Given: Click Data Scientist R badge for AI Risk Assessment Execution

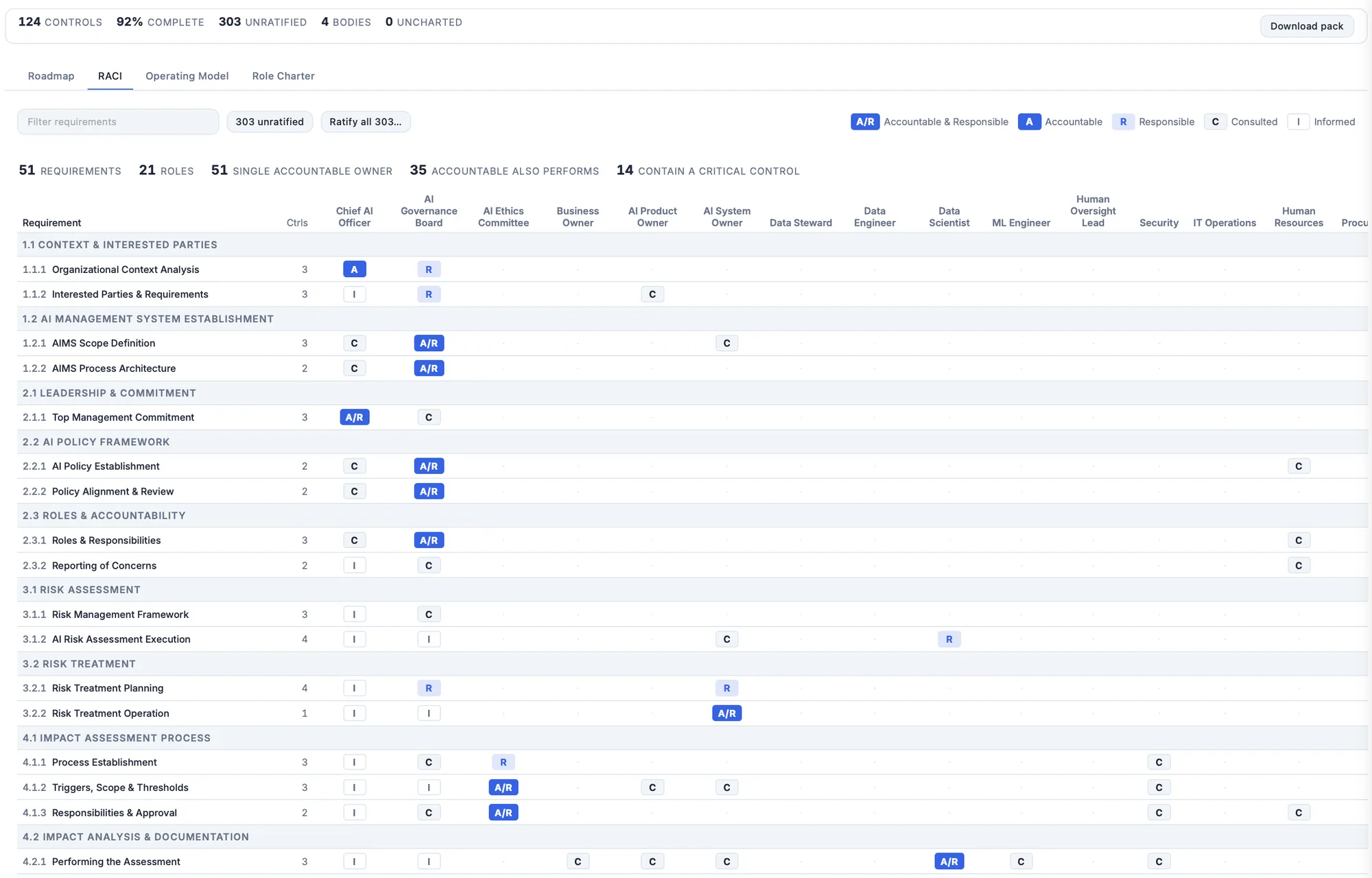Looking at the screenshot, I should coord(949,639).
